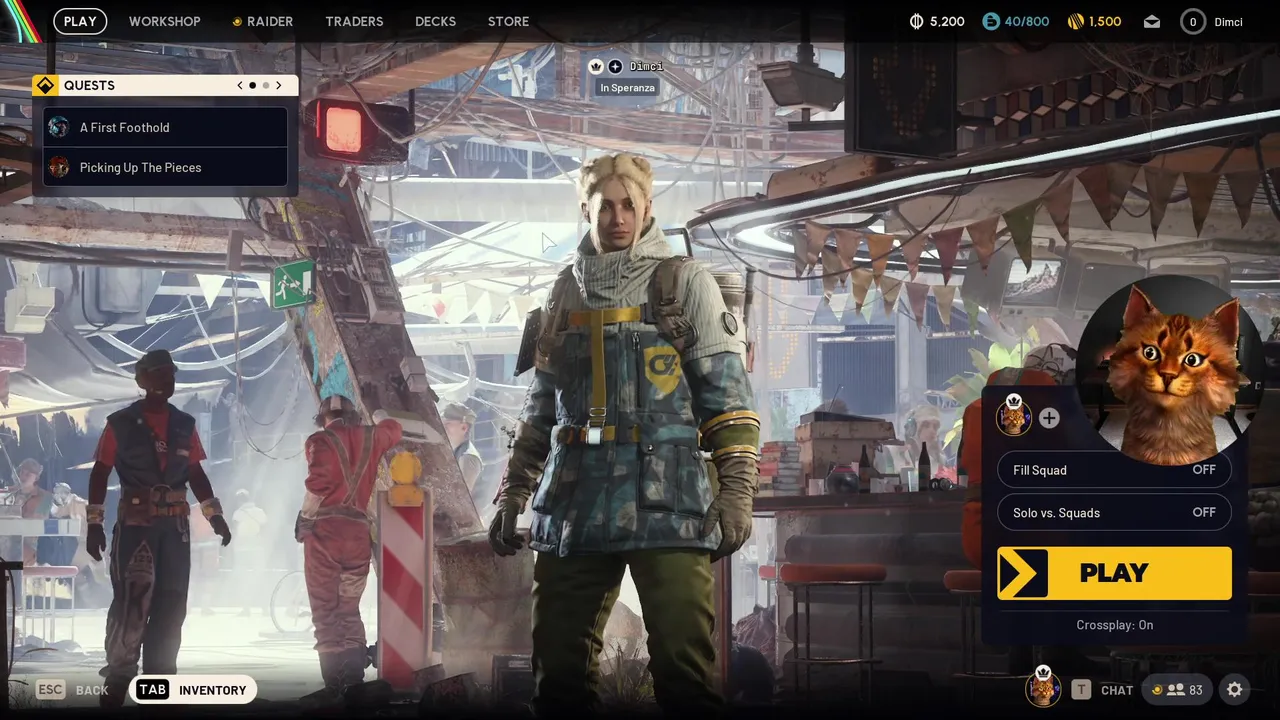This screenshot has height=720, width=1280.
Task: Open CHAT with the T key button
Action: click(x=1103, y=690)
